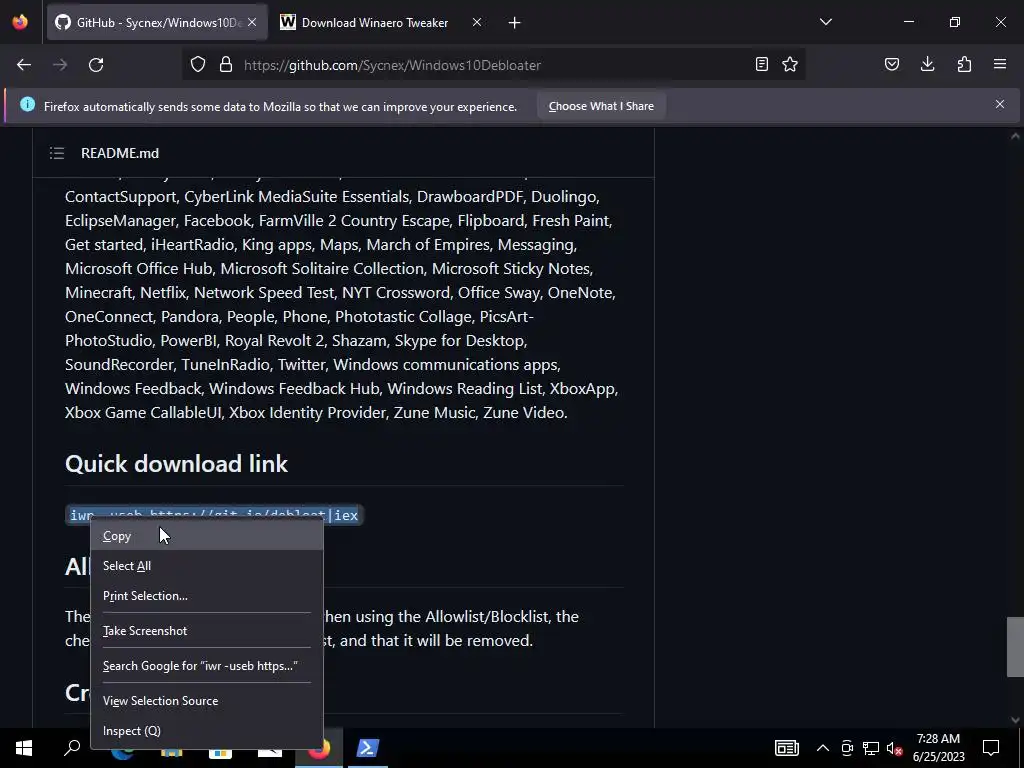Choose Search Google for "iwr -useb https..."
This screenshot has height=768, width=1024.
coord(206,666)
